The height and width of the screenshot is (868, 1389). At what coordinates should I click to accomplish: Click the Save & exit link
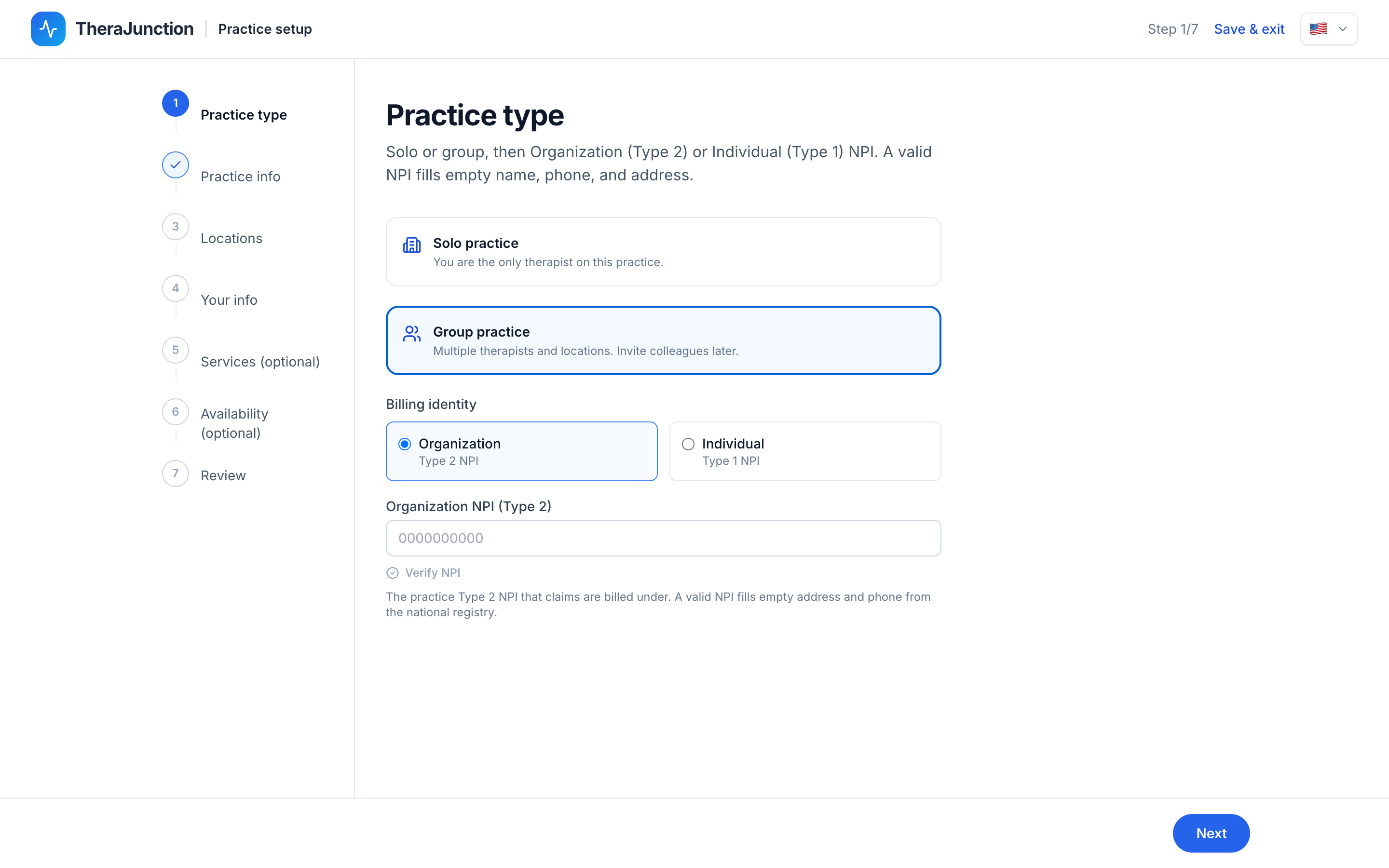[x=1249, y=29]
